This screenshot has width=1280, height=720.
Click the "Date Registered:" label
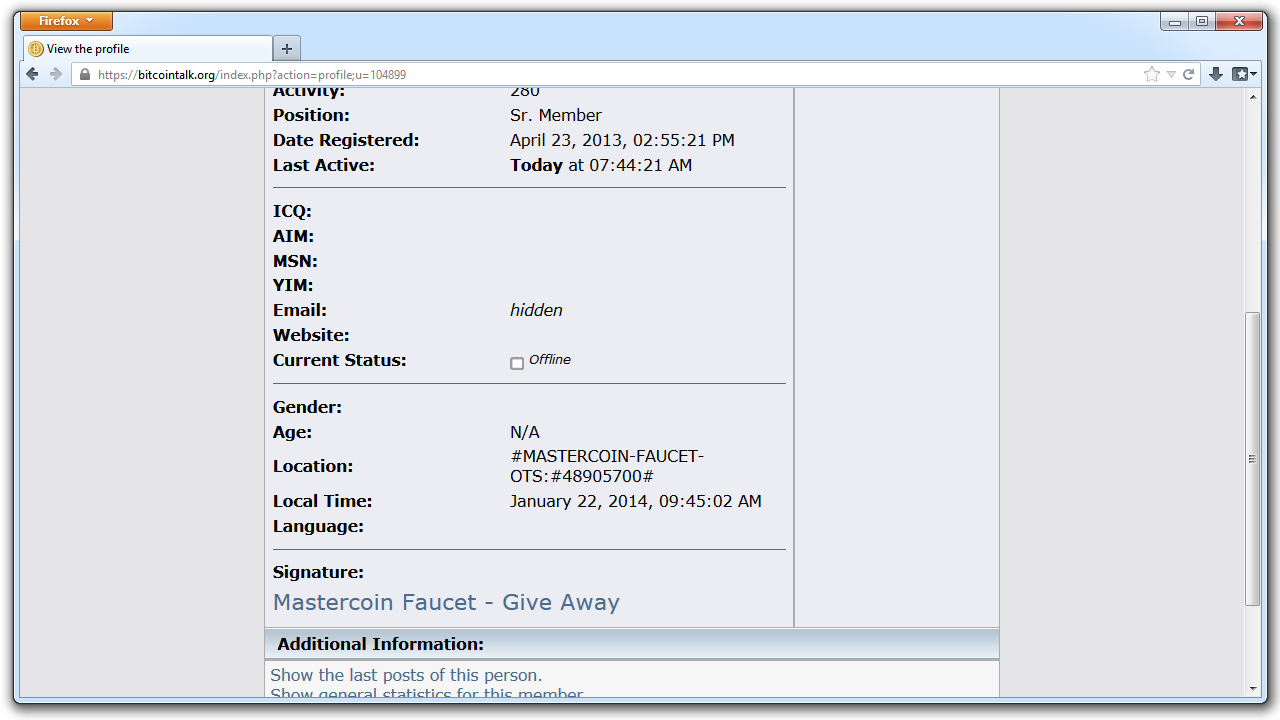[x=346, y=140]
